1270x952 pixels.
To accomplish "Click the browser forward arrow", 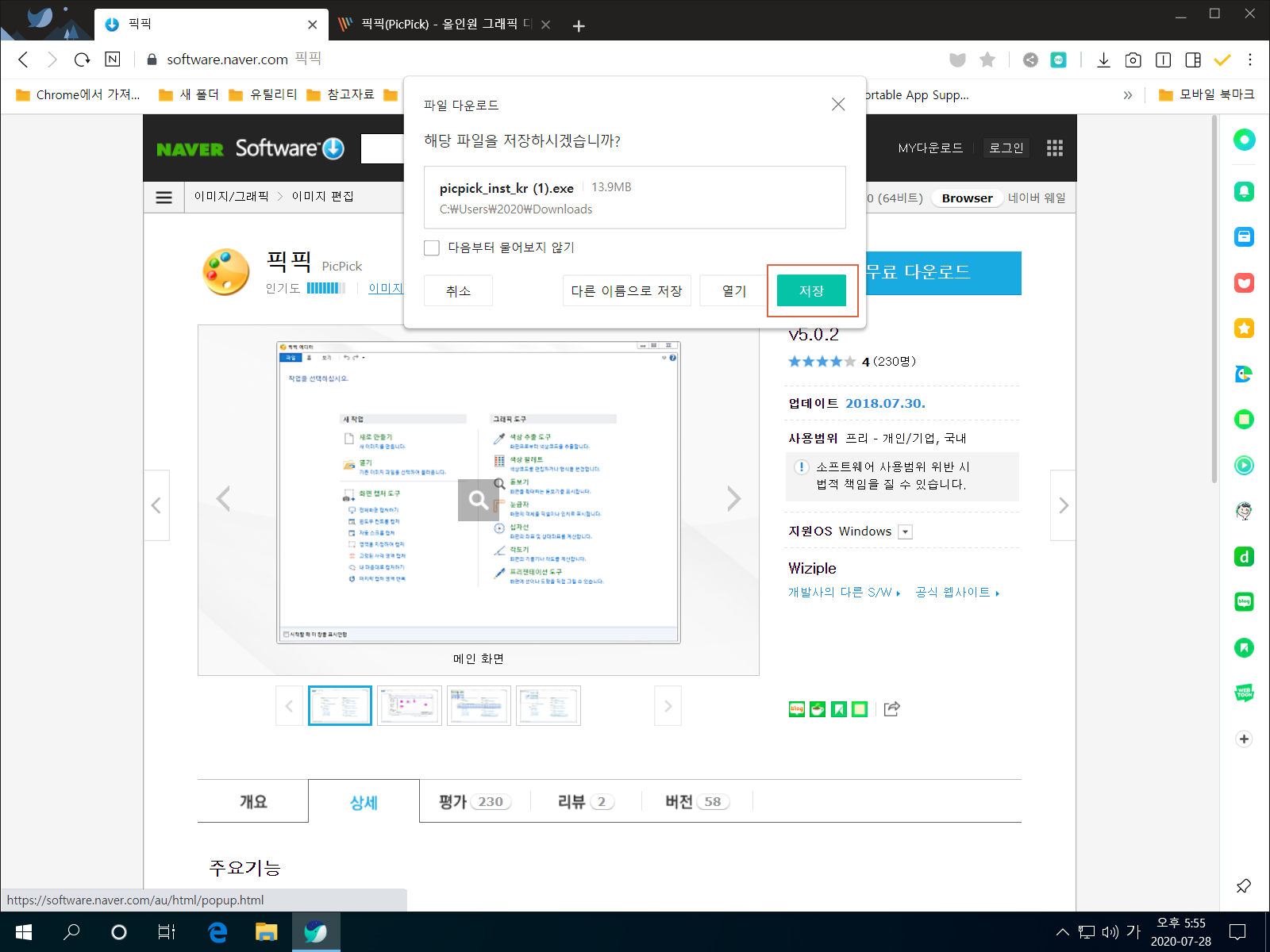I will click(x=52, y=59).
